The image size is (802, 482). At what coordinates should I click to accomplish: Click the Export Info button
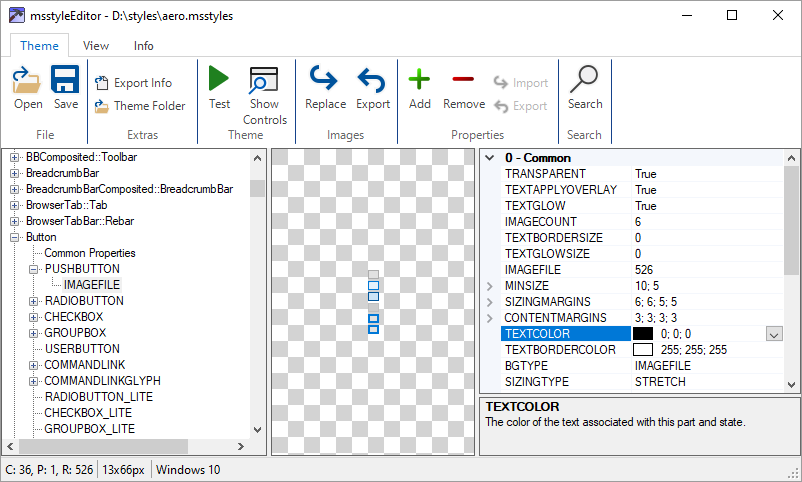click(x=134, y=83)
